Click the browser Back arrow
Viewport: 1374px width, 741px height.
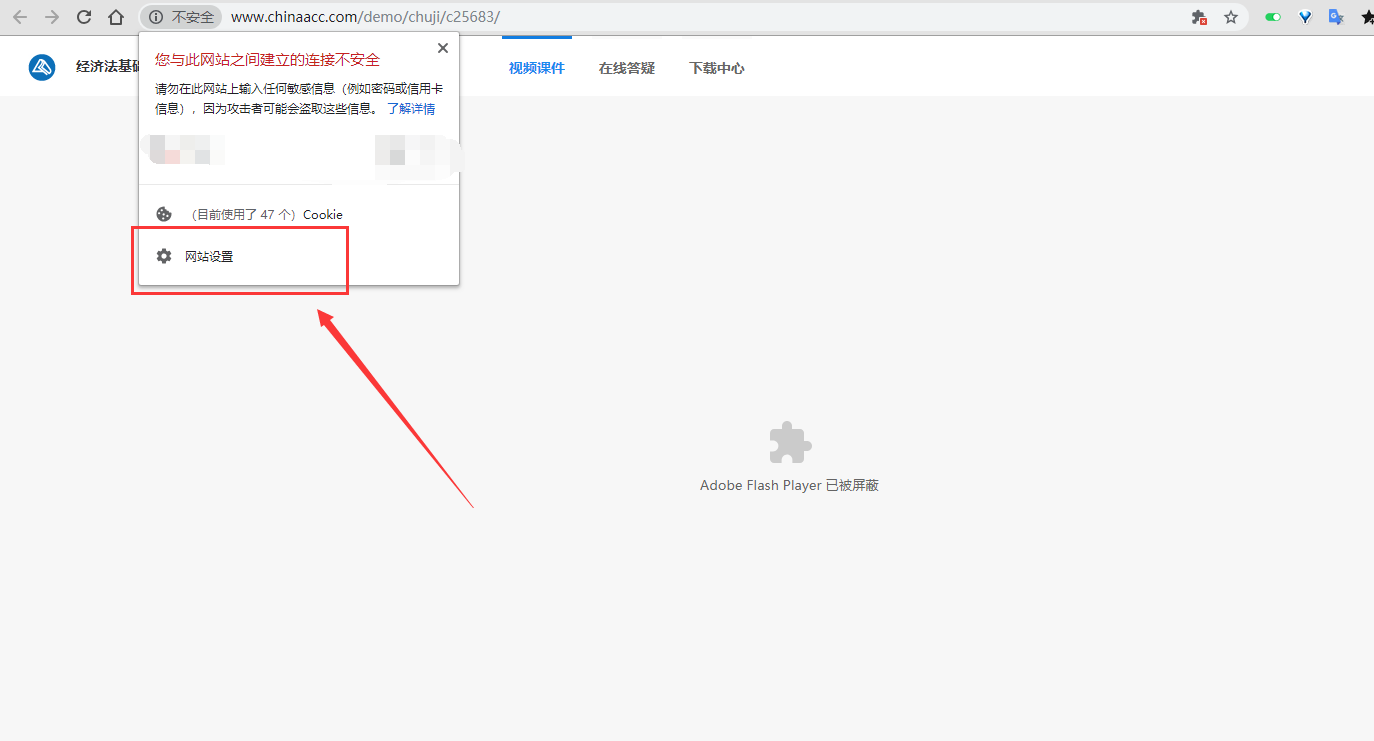[x=20, y=17]
